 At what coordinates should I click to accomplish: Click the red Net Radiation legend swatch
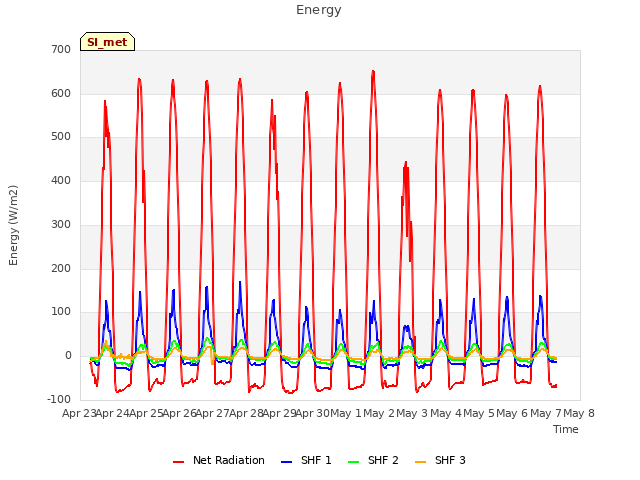(178, 462)
